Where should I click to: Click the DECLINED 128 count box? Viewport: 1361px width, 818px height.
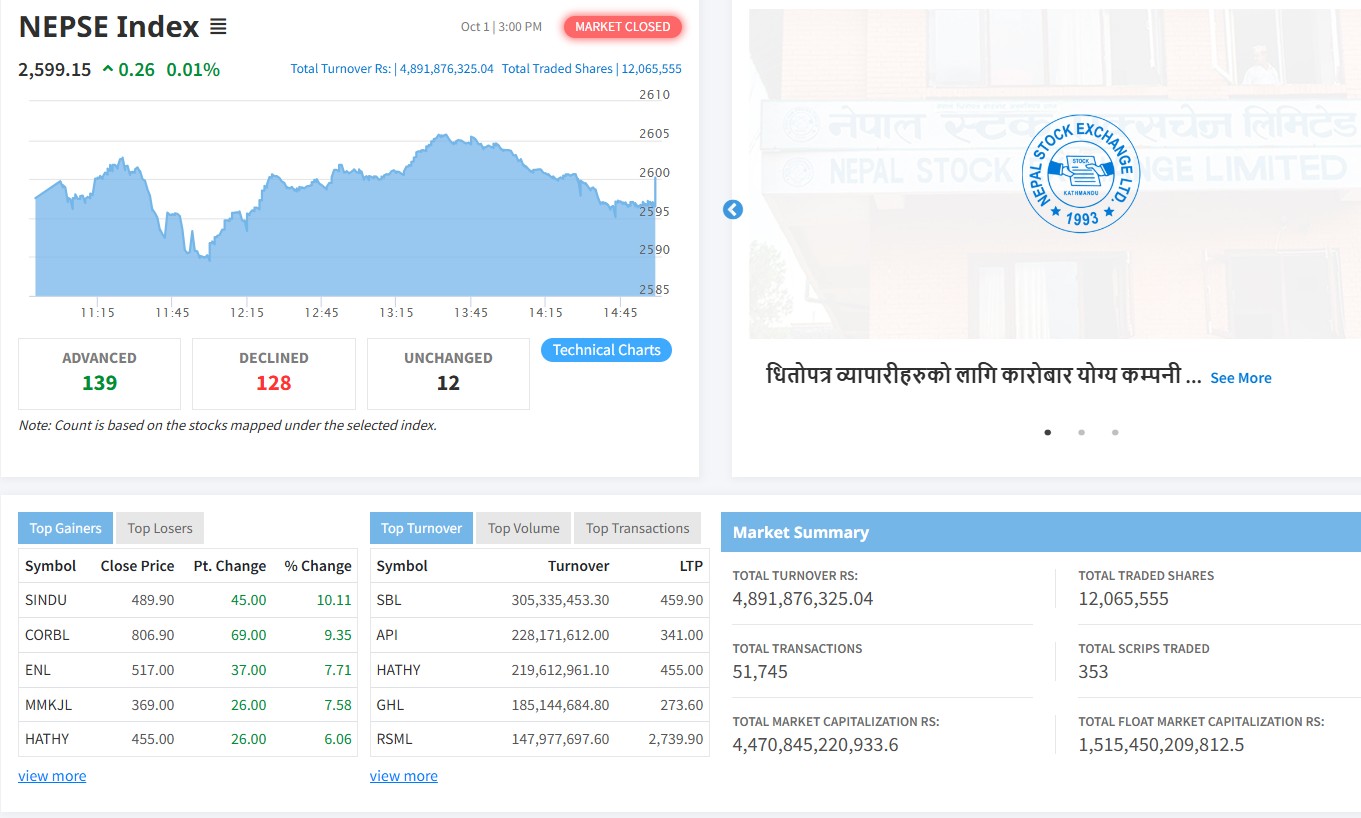click(274, 373)
